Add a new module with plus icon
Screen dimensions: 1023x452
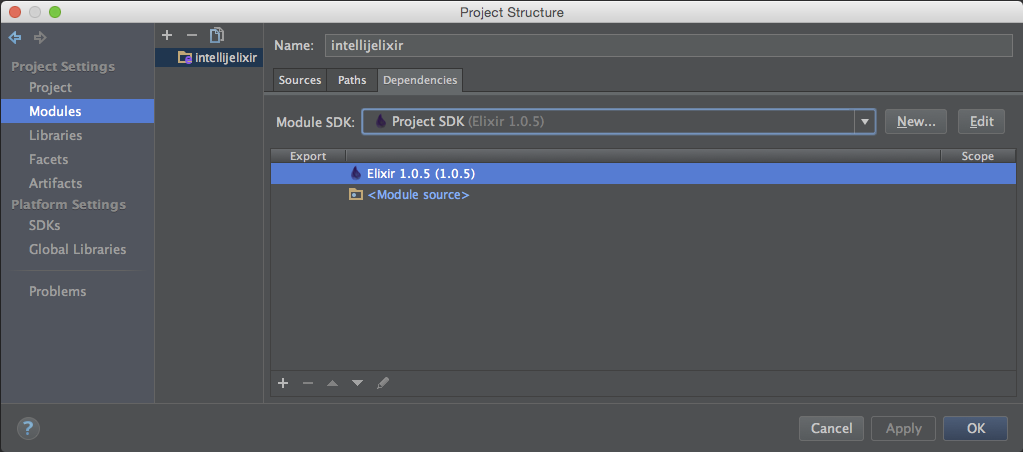[167, 35]
